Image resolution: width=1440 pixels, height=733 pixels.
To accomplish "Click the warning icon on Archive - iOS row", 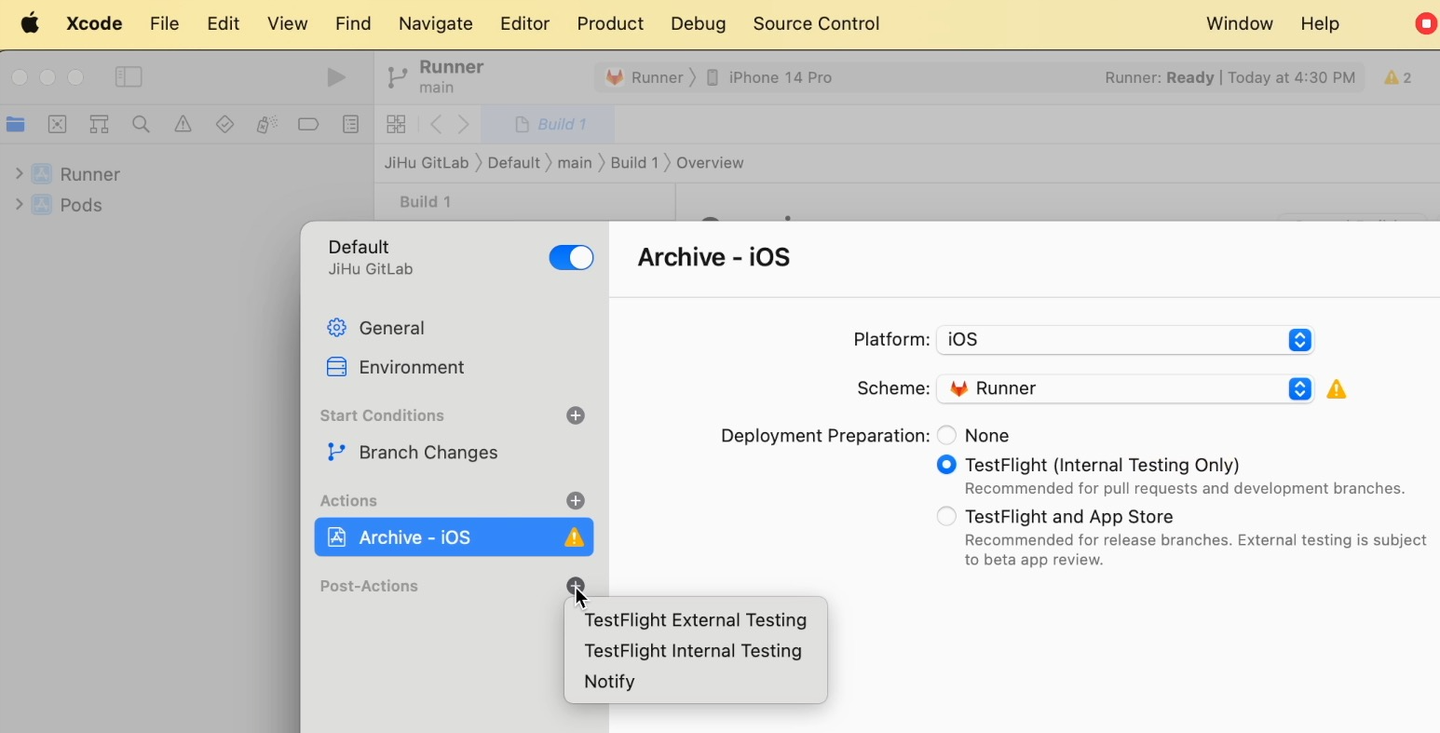I will tap(574, 537).
